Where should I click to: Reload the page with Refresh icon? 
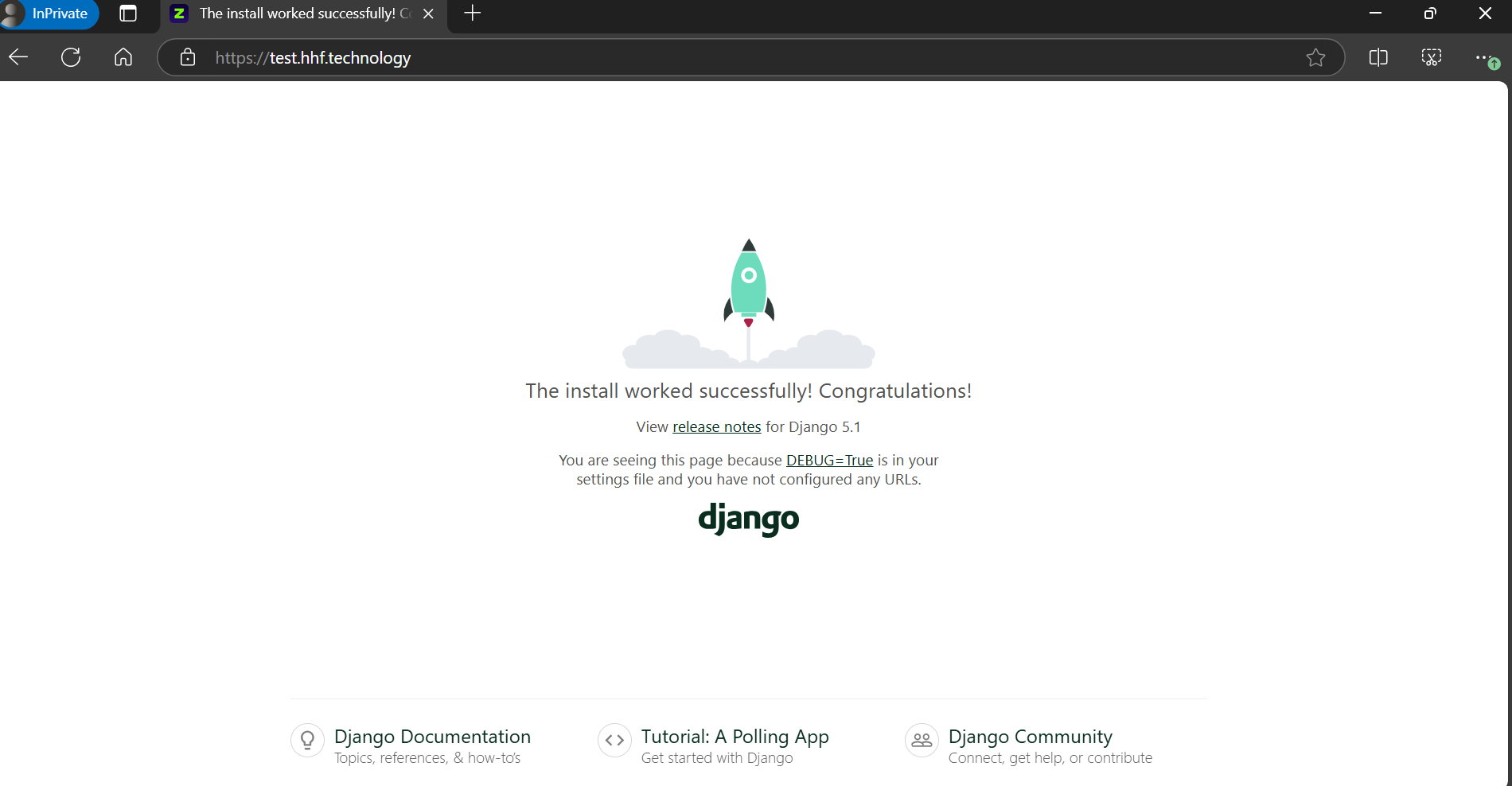(x=71, y=57)
